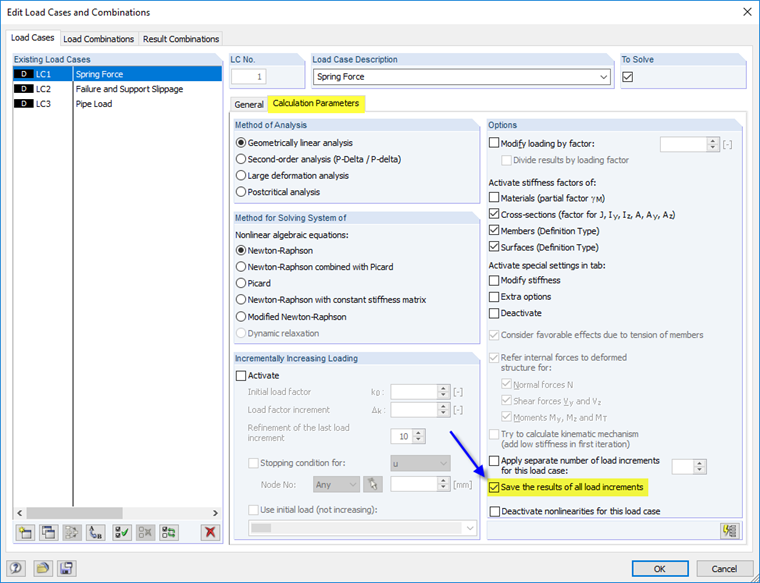
Task: Open the Load Cases tab
Action: tap(33, 38)
